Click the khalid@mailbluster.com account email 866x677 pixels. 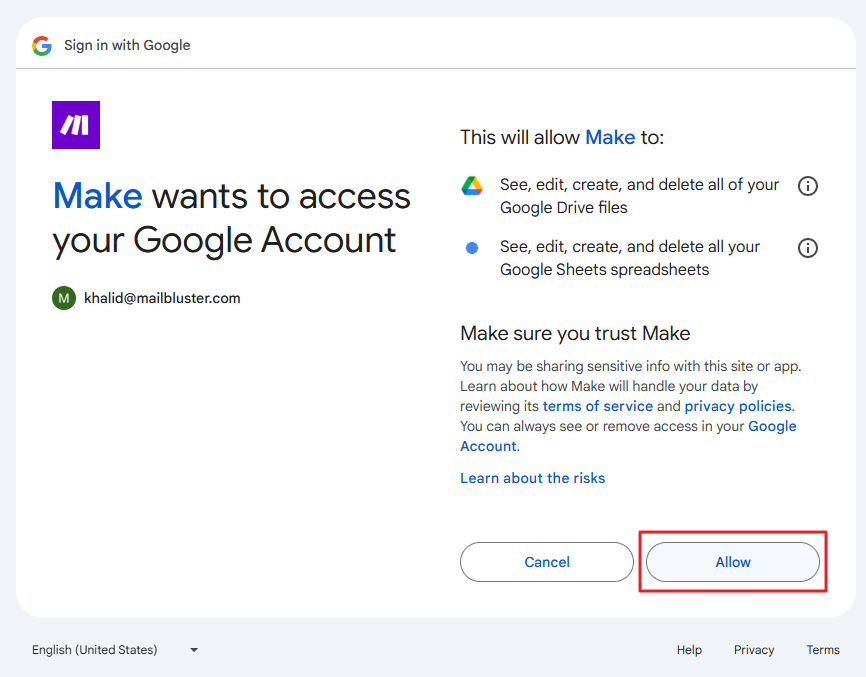pyautogui.click(x=162, y=298)
